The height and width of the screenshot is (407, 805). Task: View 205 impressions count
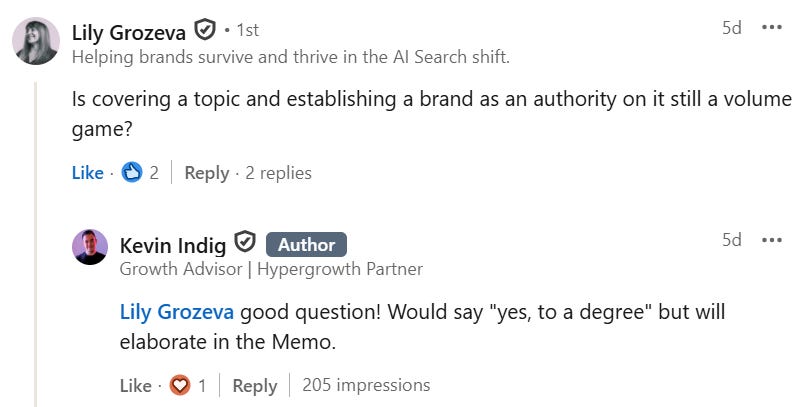pos(366,385)
